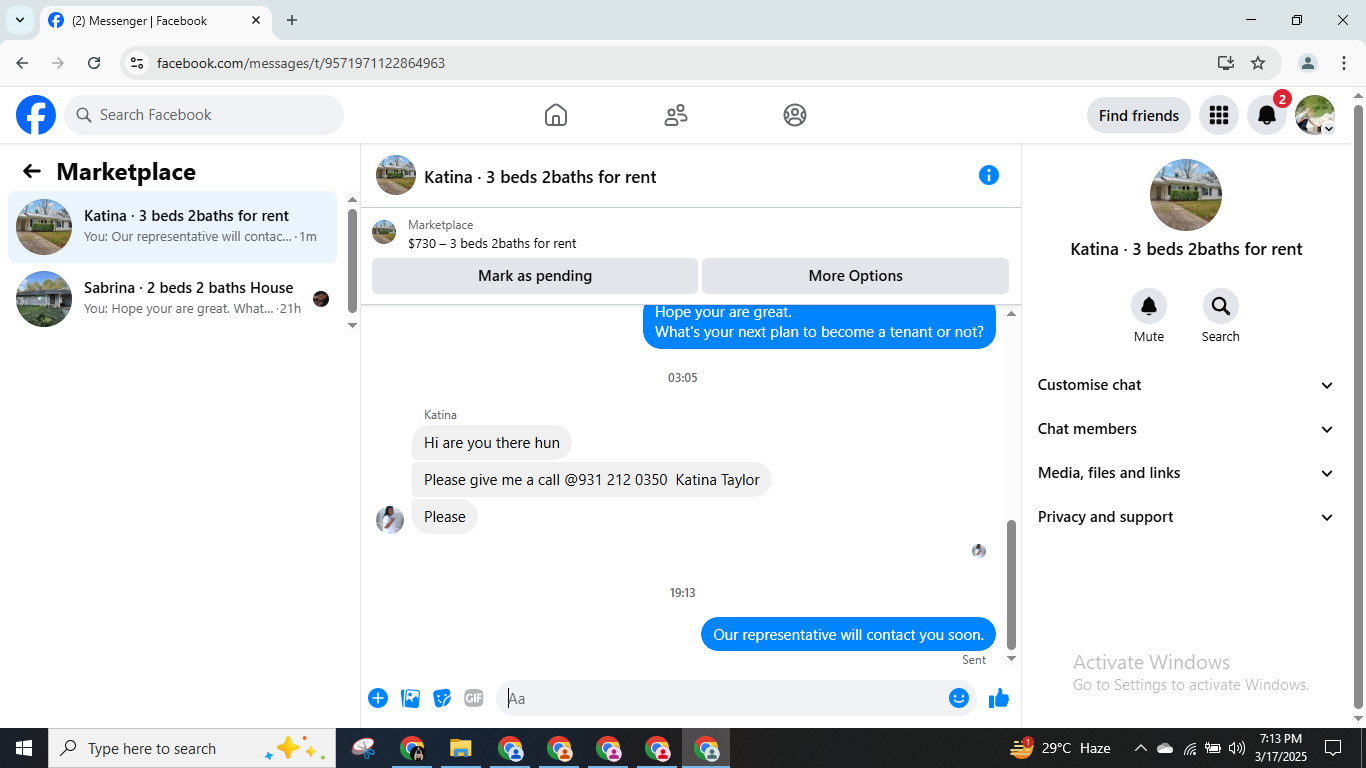The width and height of the screenshot is (1366, 768).
Task: Click the browser address bar URL
Action: 301,63
